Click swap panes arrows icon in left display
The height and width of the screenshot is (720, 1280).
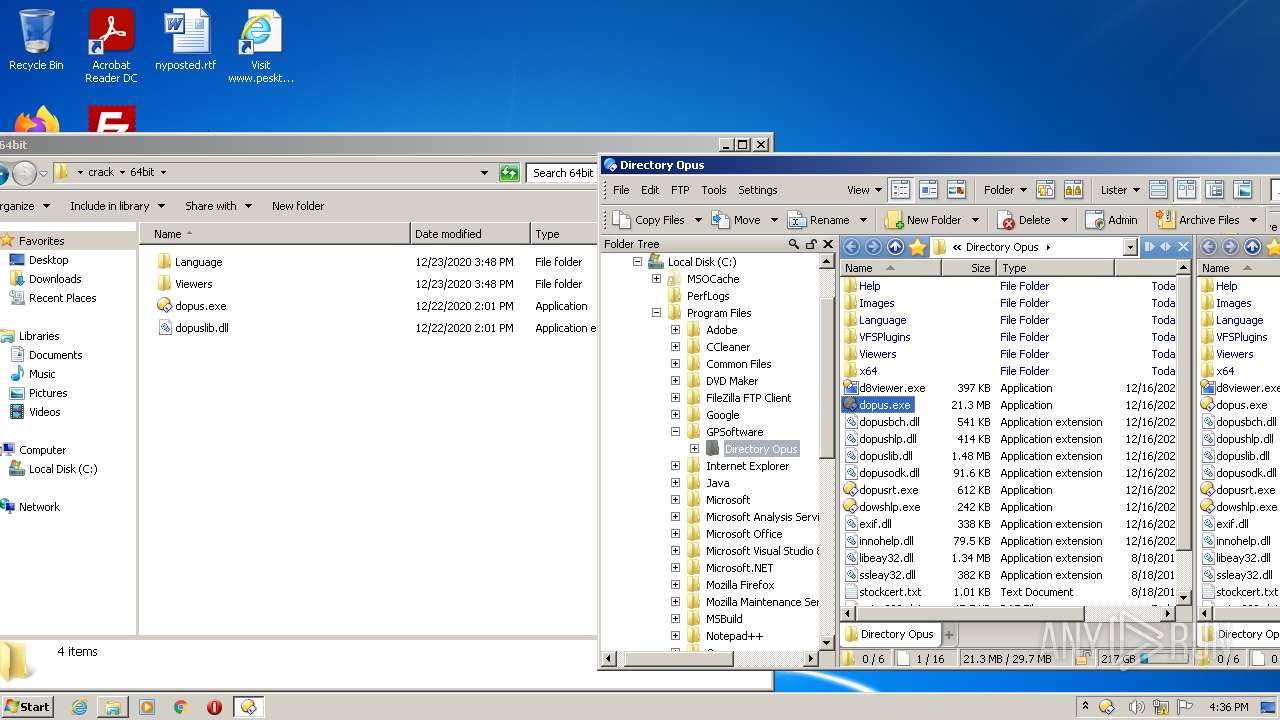tap(1166, 247)
